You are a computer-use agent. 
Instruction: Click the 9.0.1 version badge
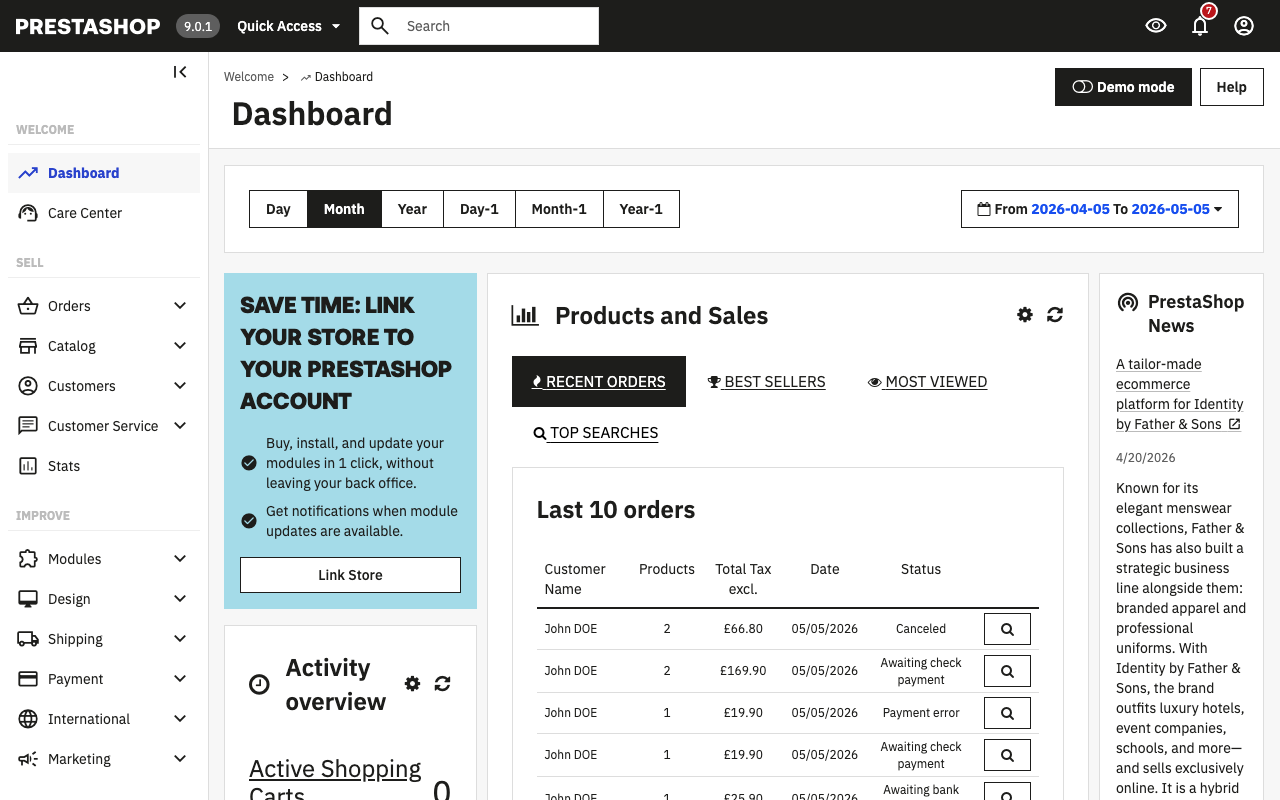click(198, 26)
